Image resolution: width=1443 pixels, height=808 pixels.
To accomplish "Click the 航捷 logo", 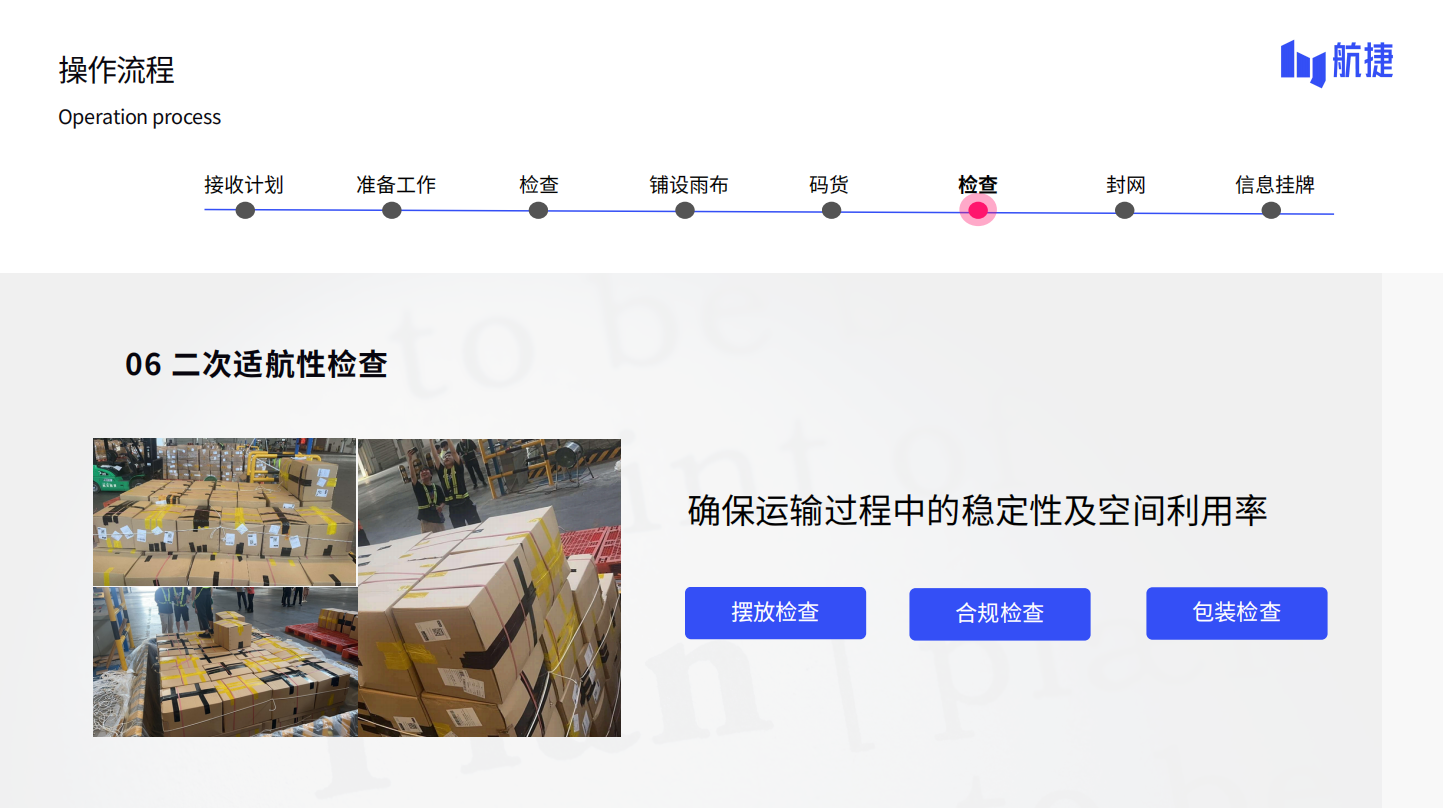I will pos(1336,62).
